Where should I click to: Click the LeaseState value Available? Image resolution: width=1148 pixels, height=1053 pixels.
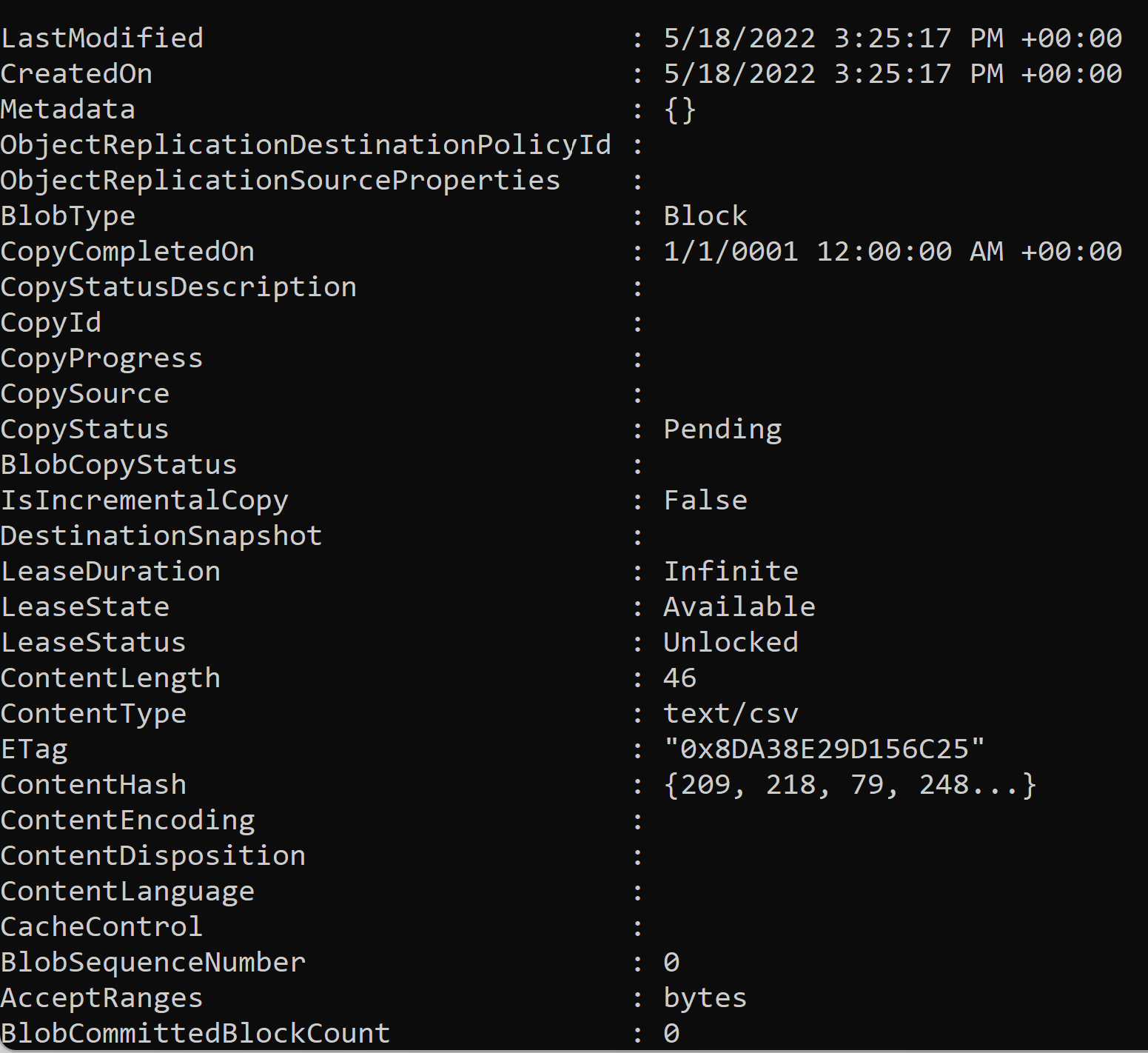click(739, 607)
